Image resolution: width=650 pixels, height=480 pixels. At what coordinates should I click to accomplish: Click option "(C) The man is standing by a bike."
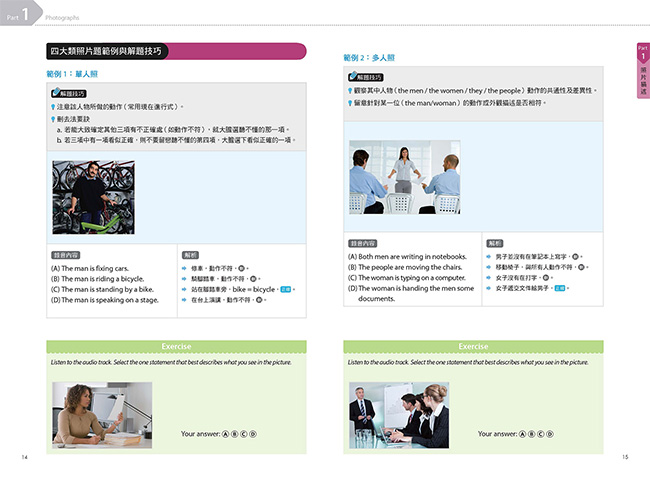pos(102,289)
